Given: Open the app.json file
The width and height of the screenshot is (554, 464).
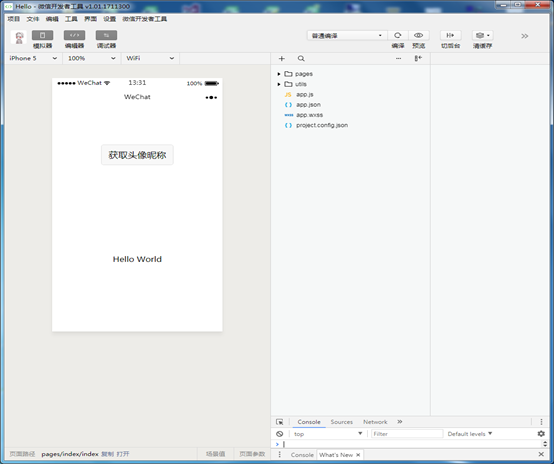Looking at the screenshot, I should (x=308, y=105).
